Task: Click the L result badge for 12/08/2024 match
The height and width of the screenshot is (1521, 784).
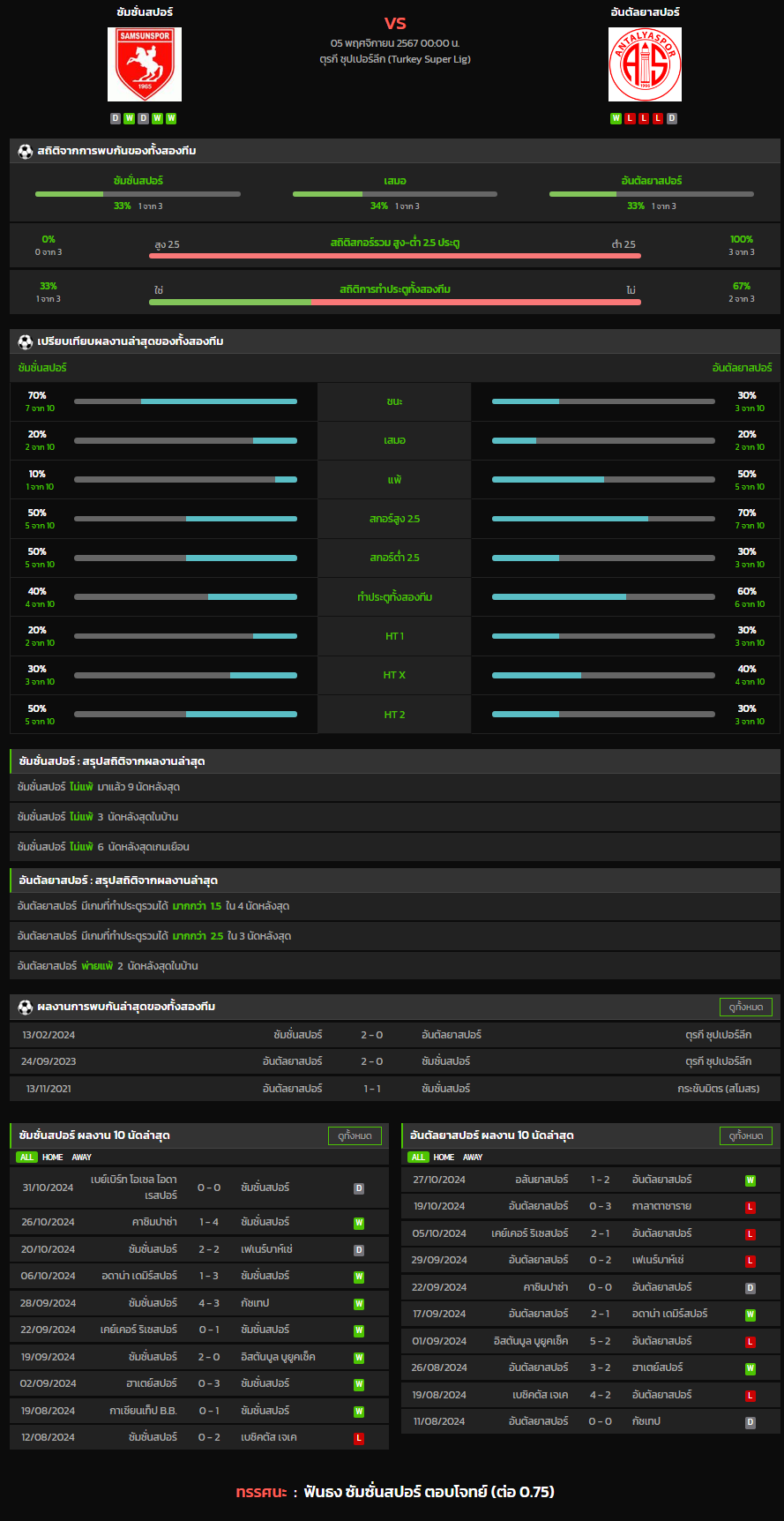Action: tap(359, 1438)
